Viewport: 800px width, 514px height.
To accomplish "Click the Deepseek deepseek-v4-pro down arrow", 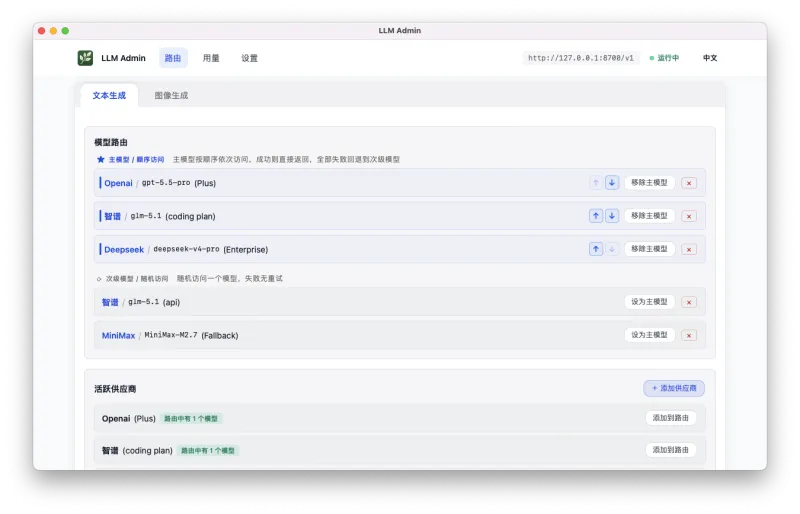I will [612, 249].
